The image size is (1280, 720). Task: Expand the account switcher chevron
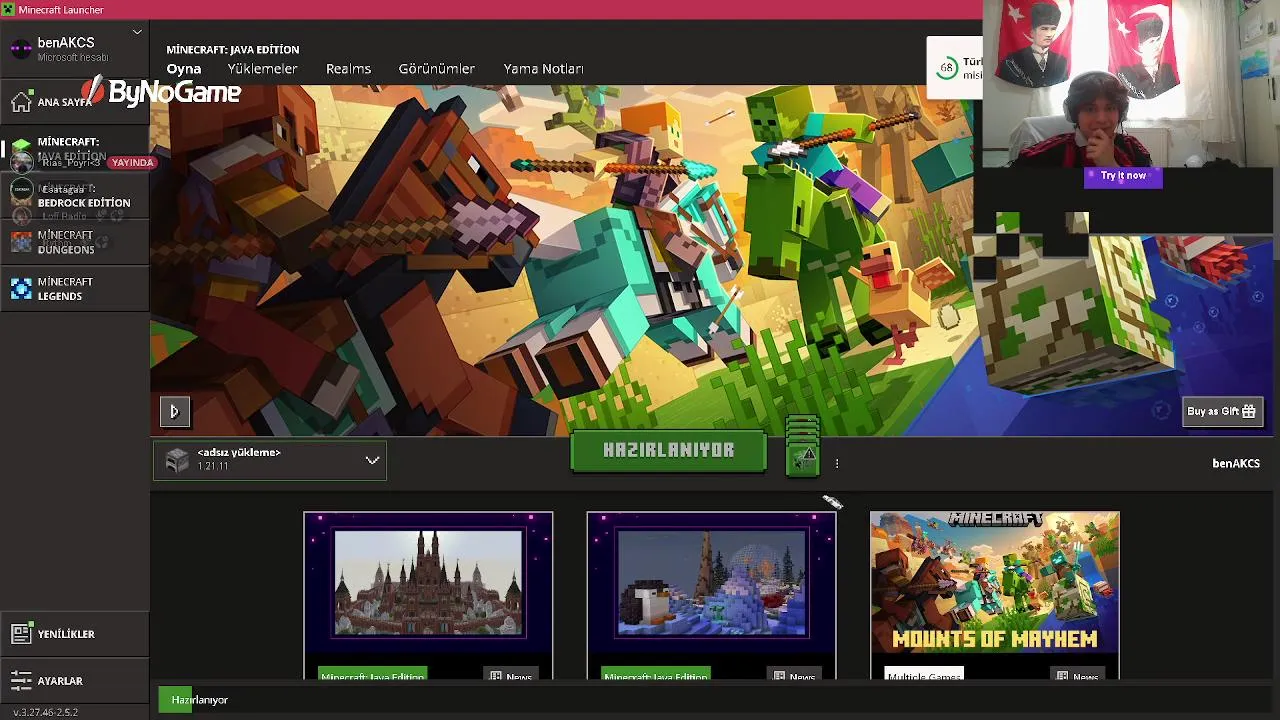tap(137, 32)
